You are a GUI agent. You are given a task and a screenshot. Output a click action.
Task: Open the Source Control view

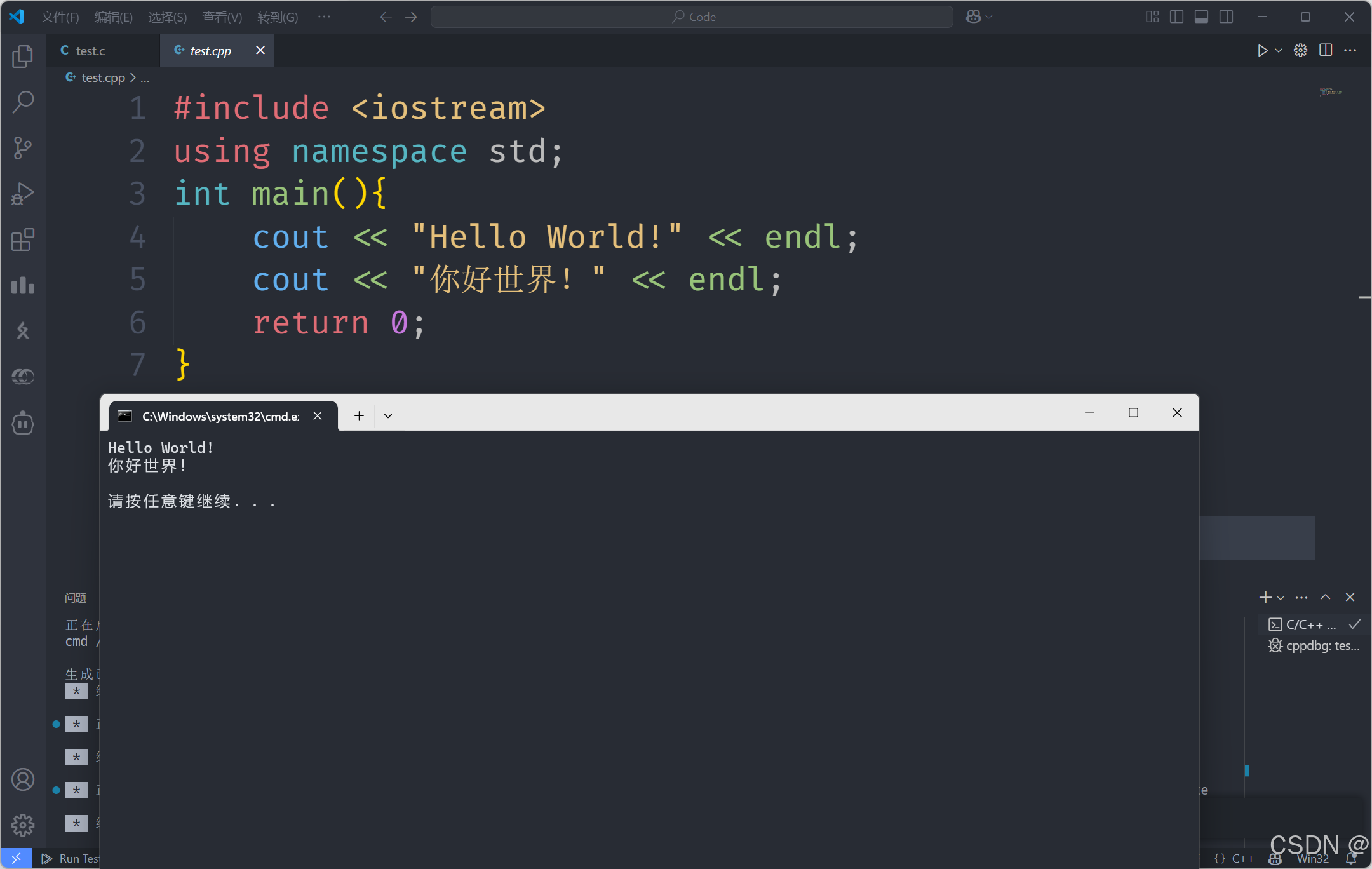23,148
